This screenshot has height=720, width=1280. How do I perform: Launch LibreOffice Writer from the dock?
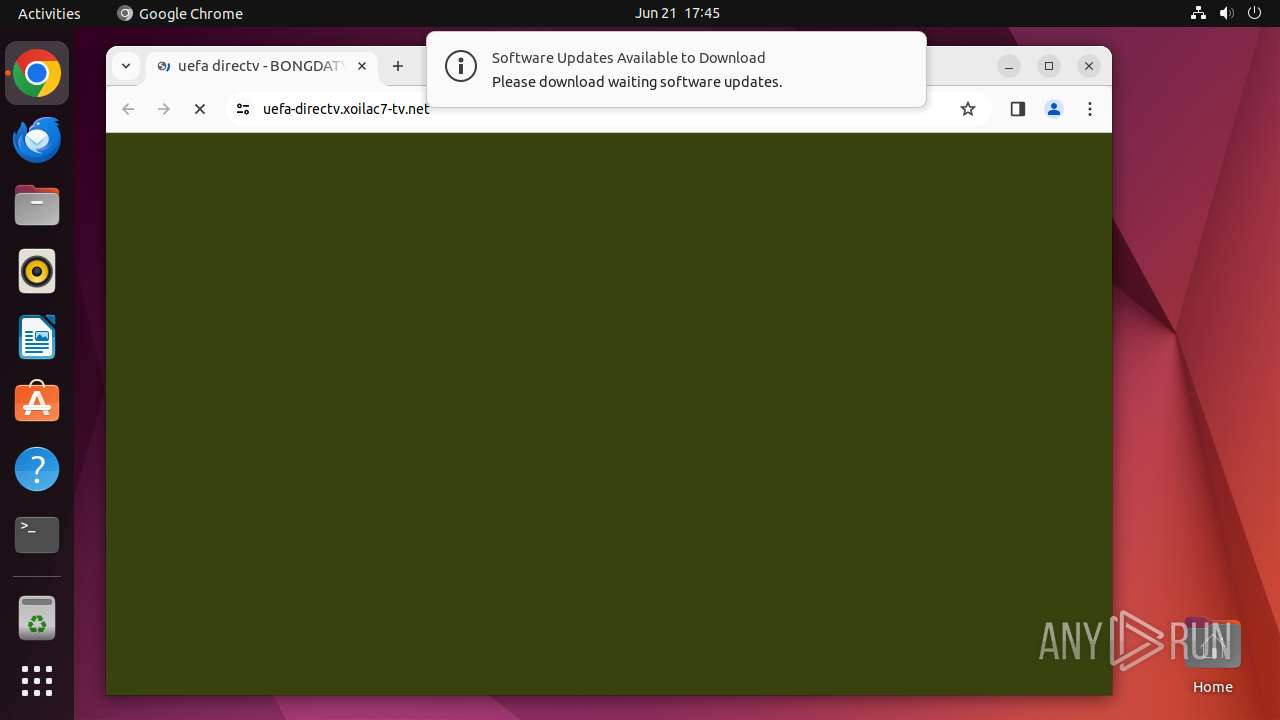(37, 338)
